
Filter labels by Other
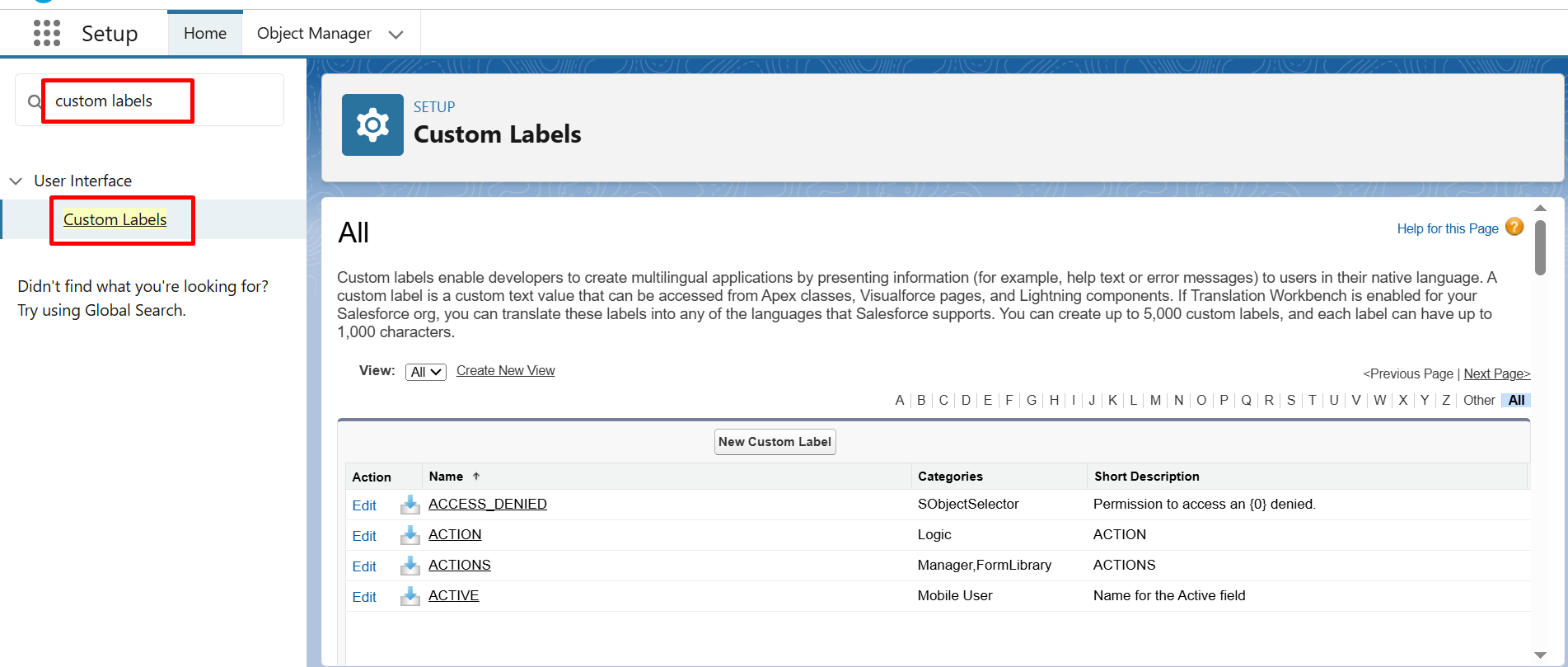tap(1479, 400)
